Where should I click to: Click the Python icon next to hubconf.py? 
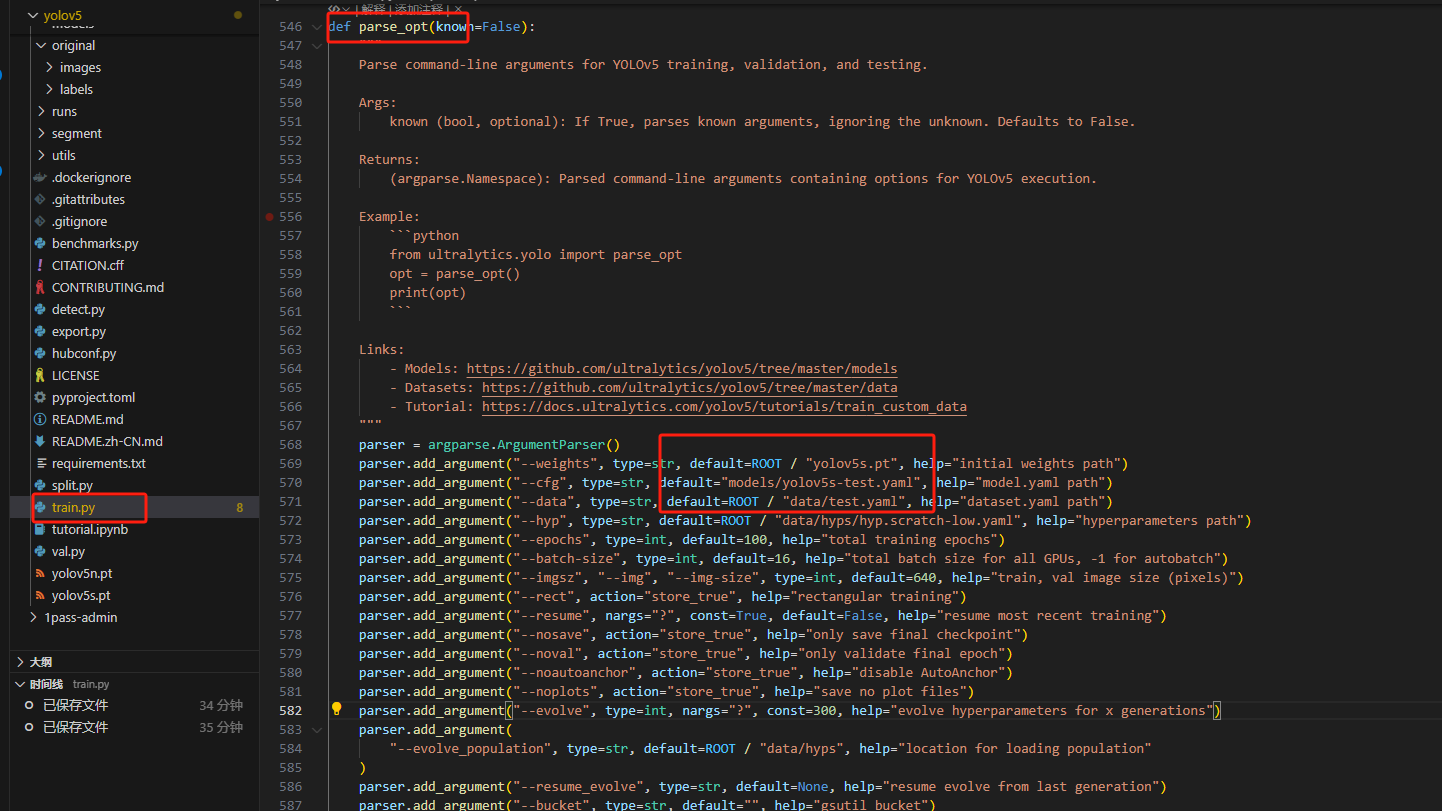coord(40,353)
